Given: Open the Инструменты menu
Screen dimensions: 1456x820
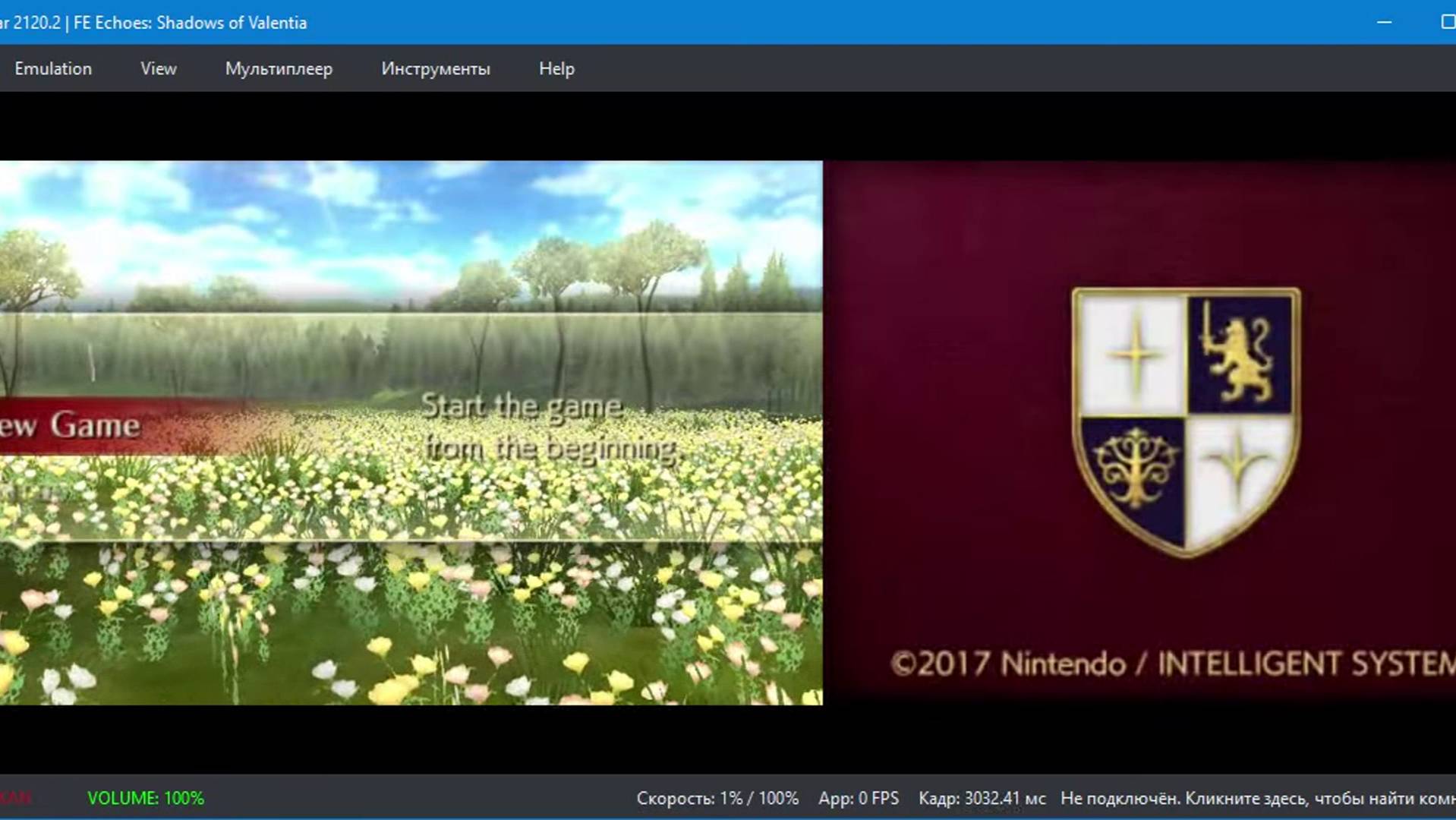Looking at the screenshot, I should (436, 68).
